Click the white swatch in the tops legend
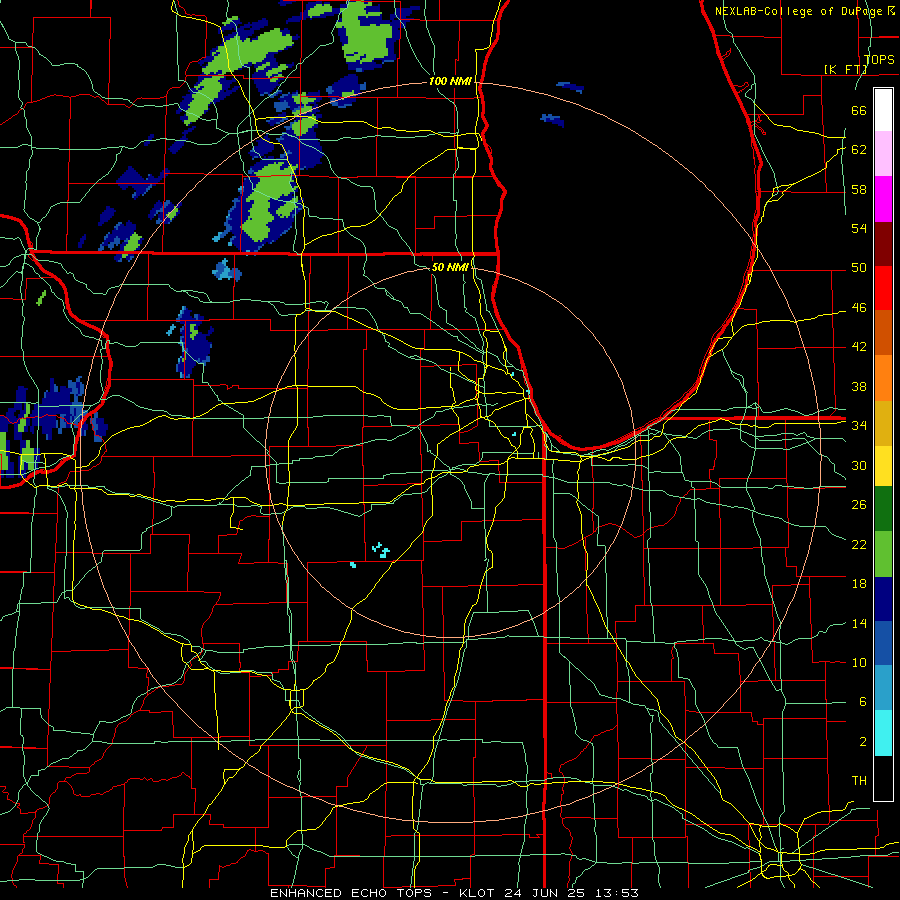900x900 pixels. pyautogui.click(x=883, y=110)
